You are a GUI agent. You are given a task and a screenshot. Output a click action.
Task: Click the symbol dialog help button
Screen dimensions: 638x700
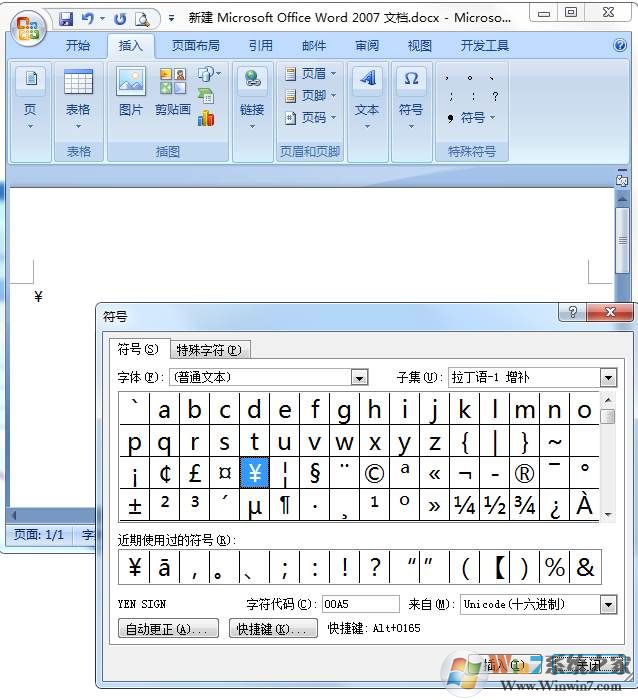click(x=572, y=312)
